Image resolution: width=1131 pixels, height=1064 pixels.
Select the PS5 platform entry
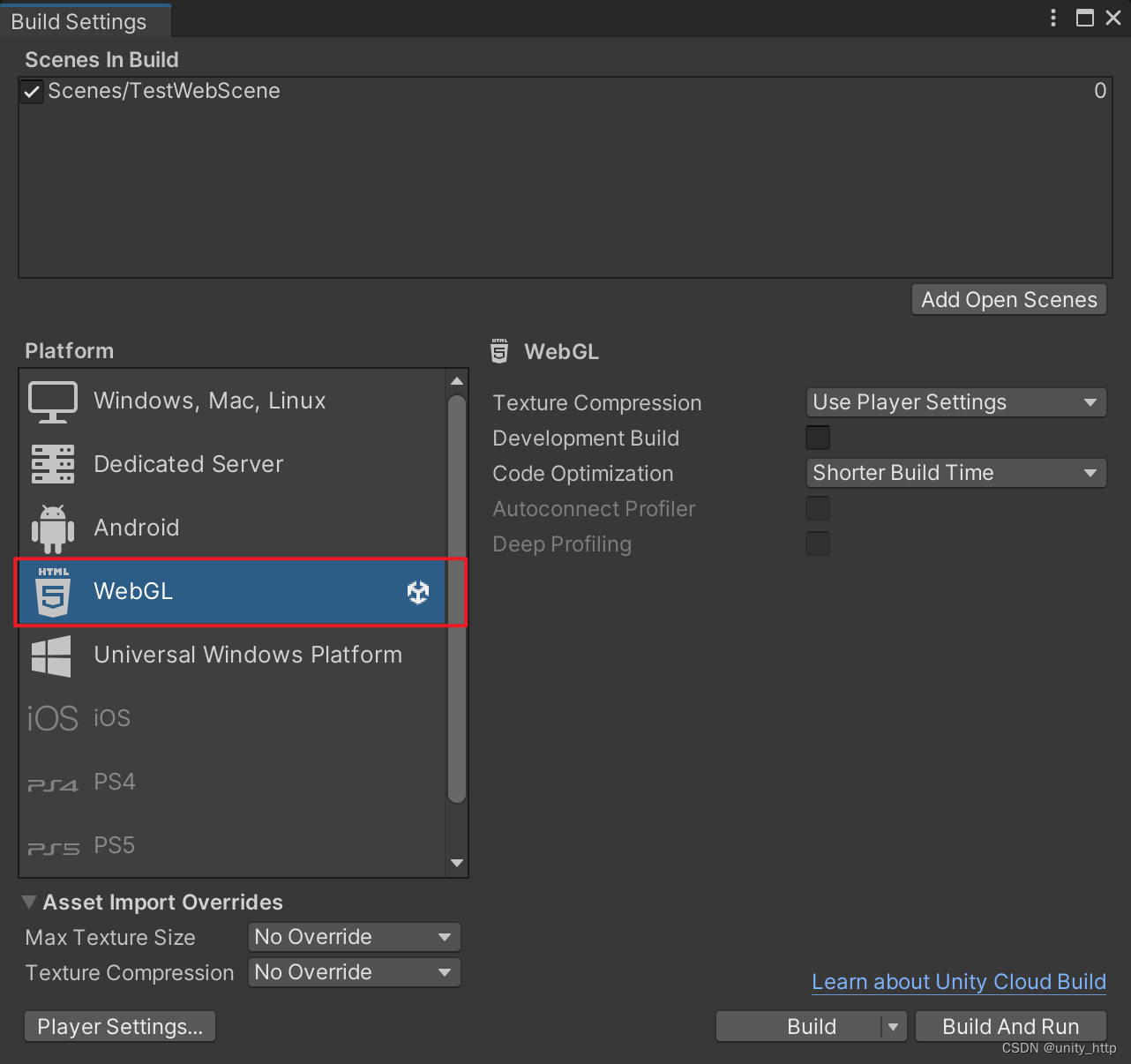[233, 846]
